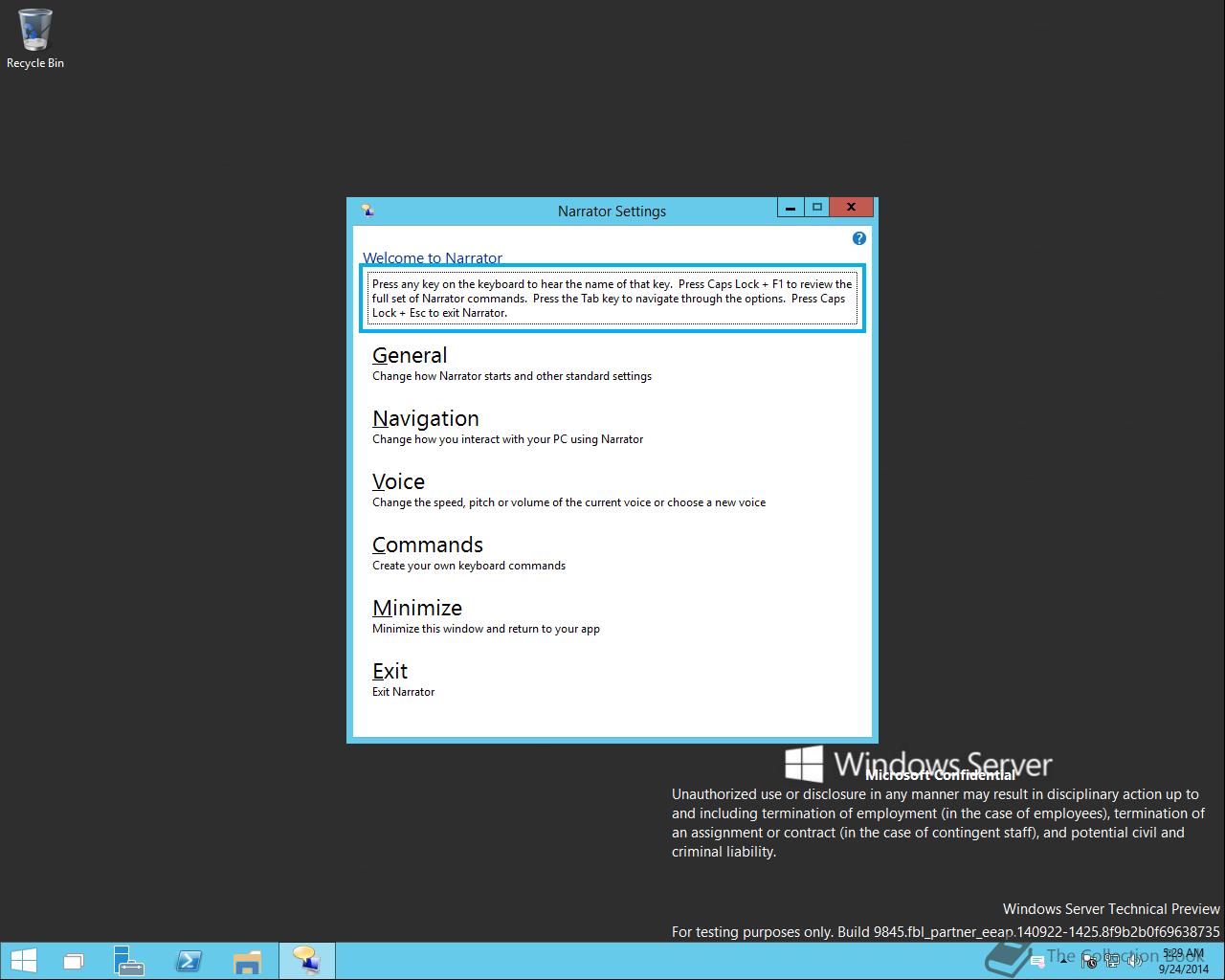Maximize the Narrator Settings window
This screenshot has height=980, width=1225.
[x=816, y=207]
